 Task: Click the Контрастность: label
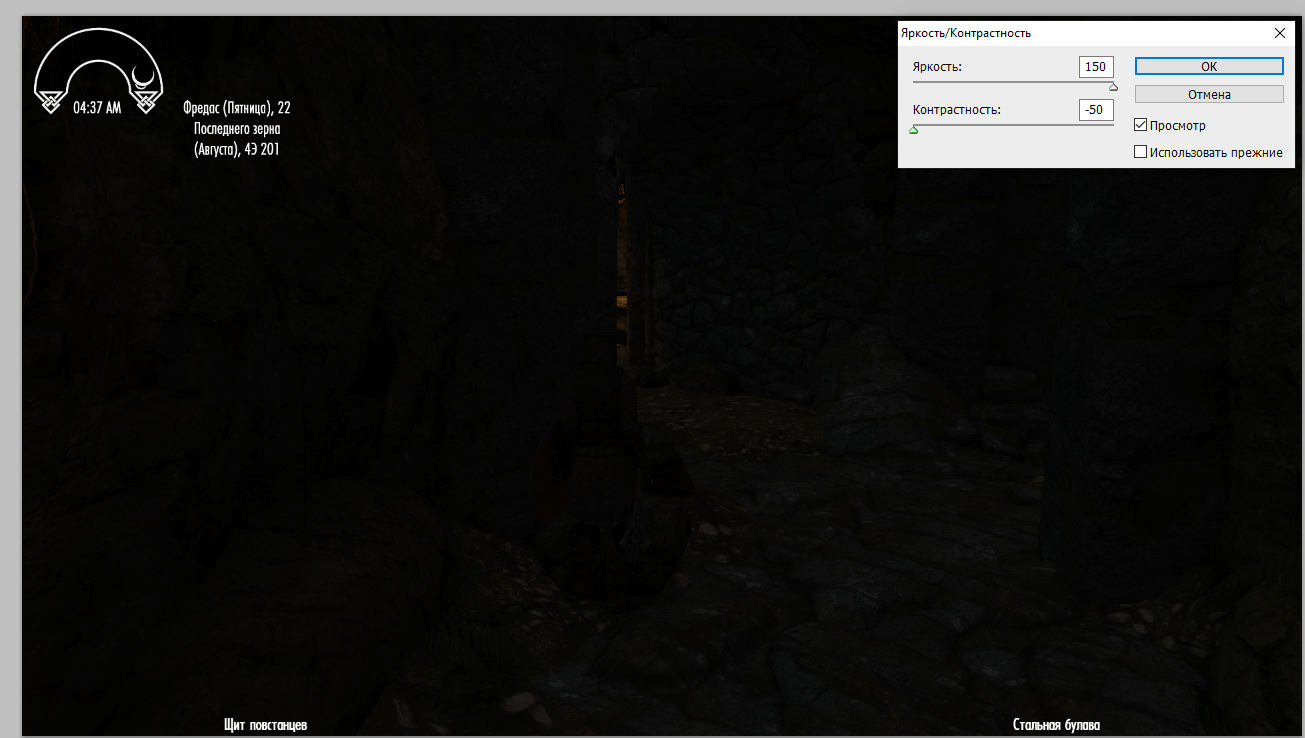(x=957, y=109)
